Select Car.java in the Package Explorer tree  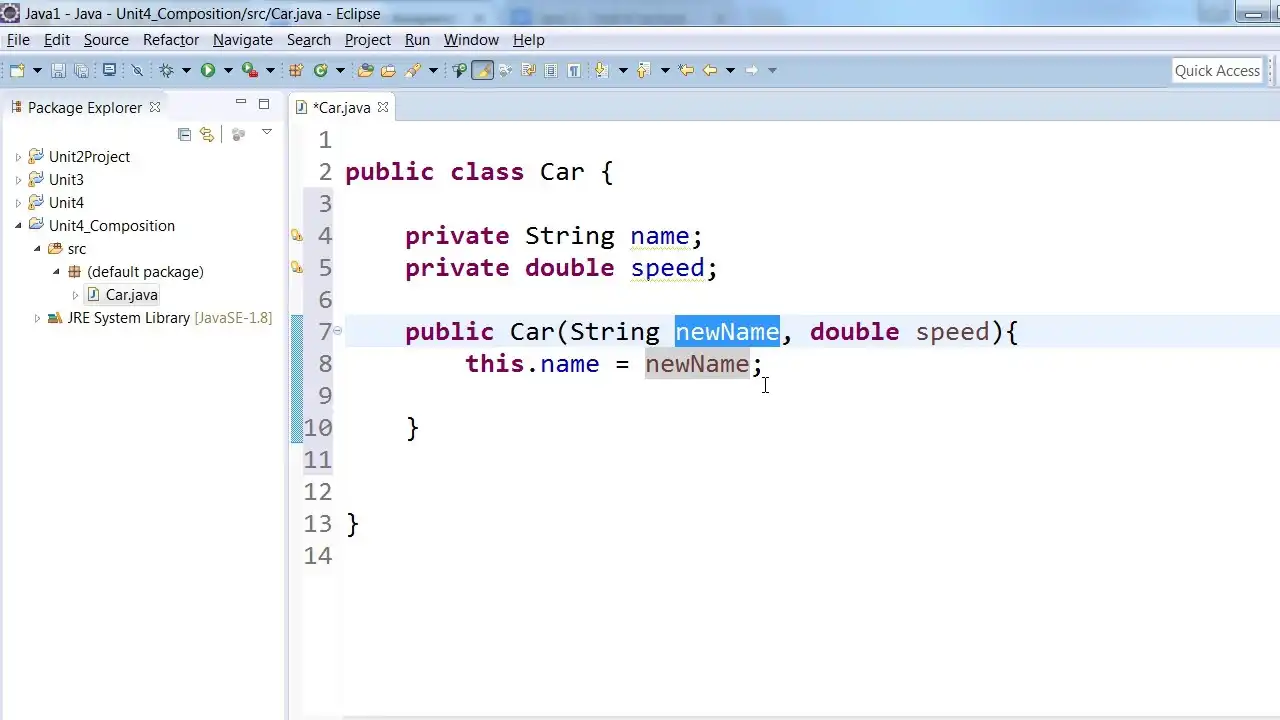[131, 294]
